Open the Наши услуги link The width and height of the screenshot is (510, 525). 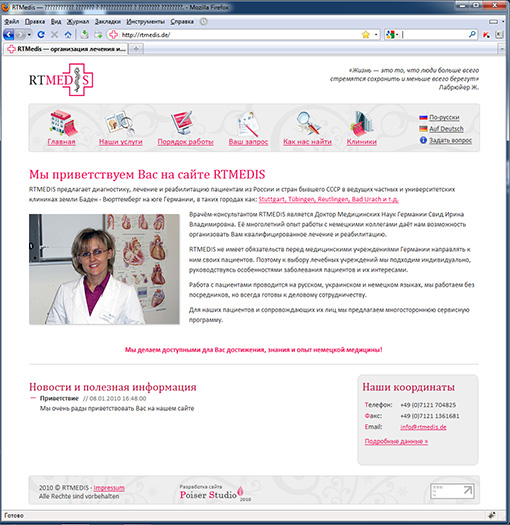click(x=121, y=142)
